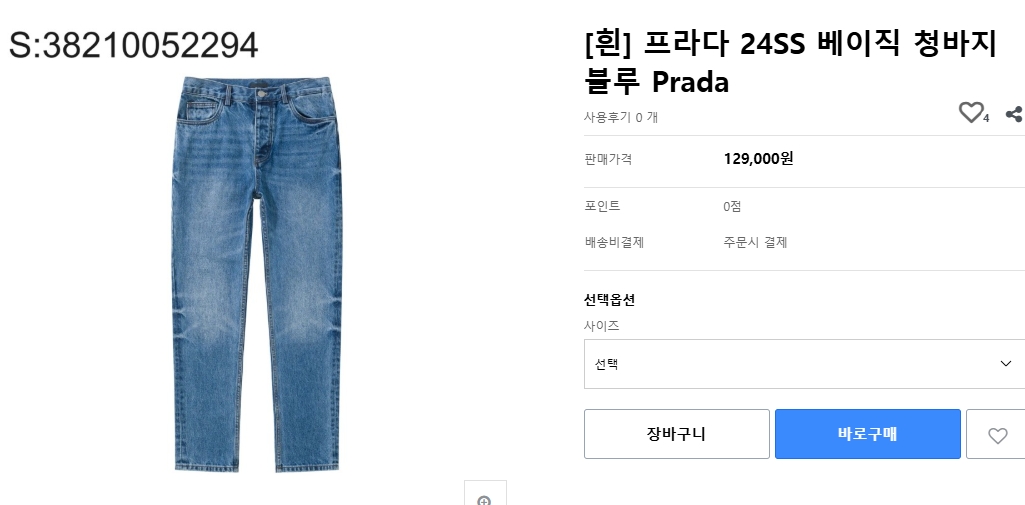Screen dimensions: 1025x505
Task: Click the wishlist heart button beside 바로구매
Action: [996, 435]
